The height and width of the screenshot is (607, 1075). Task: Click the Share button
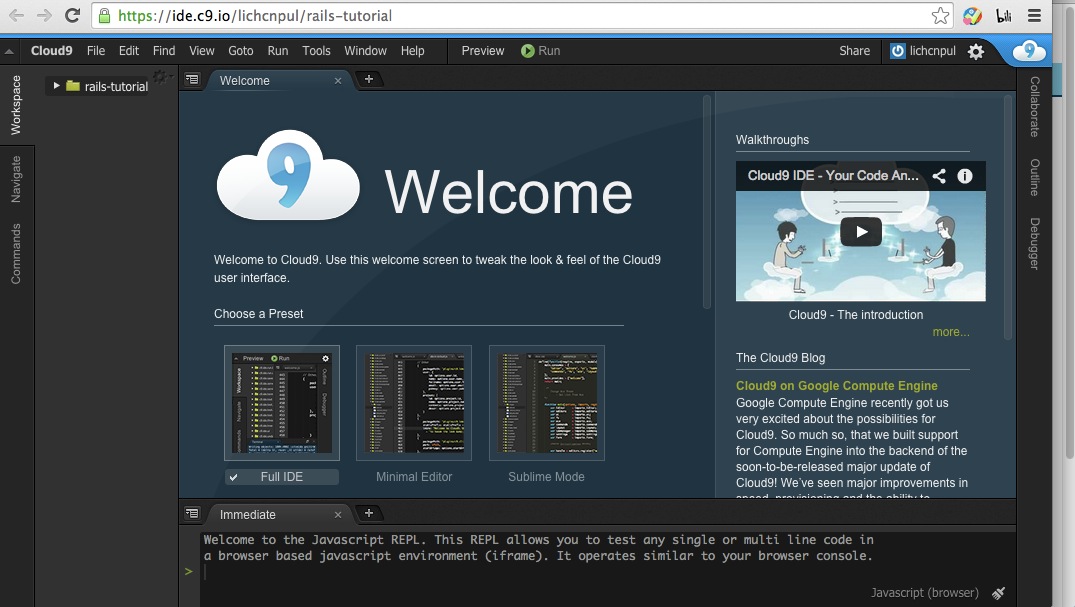[x=854, y=51]
